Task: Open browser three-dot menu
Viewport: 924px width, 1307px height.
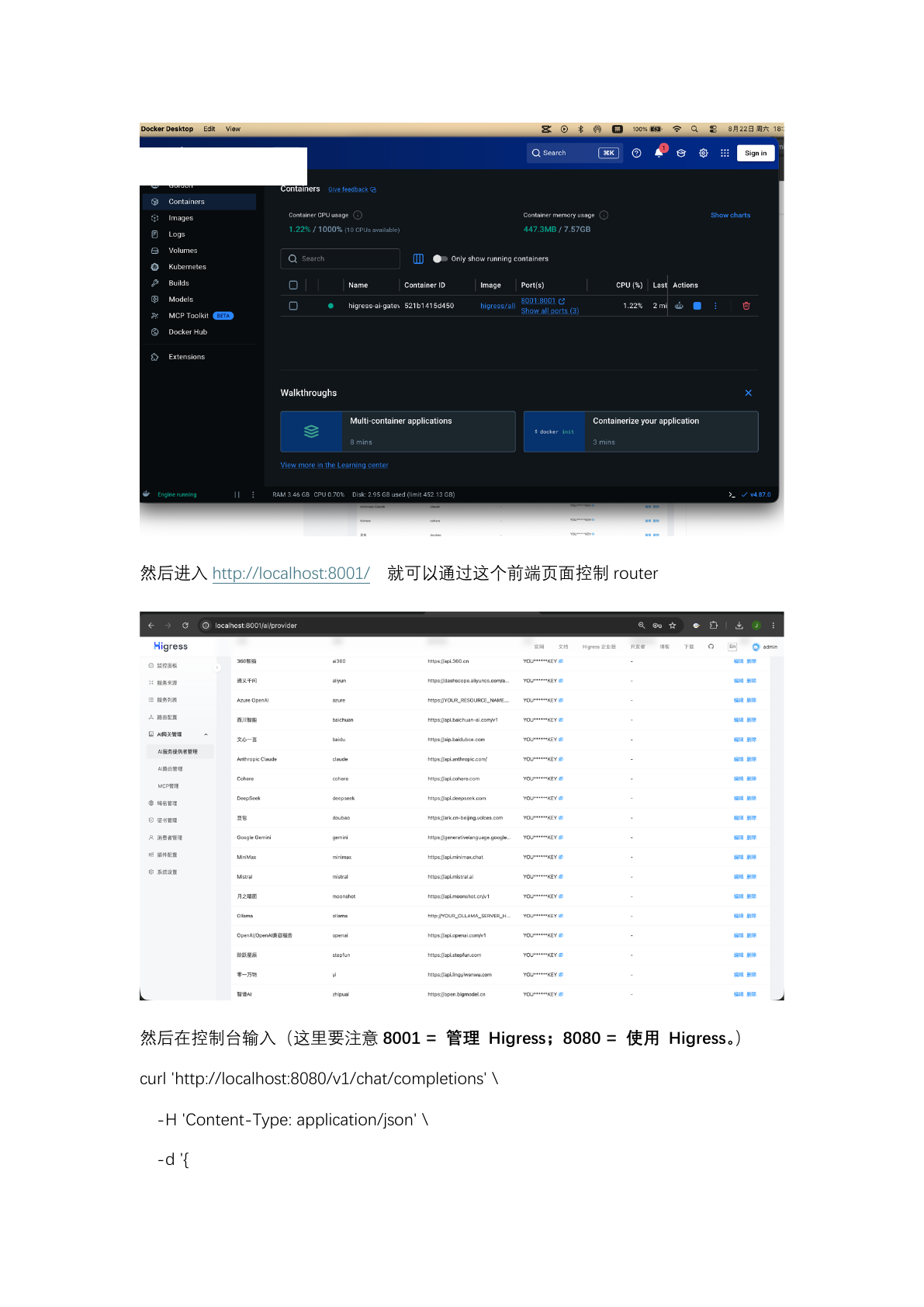Action: 773,626
